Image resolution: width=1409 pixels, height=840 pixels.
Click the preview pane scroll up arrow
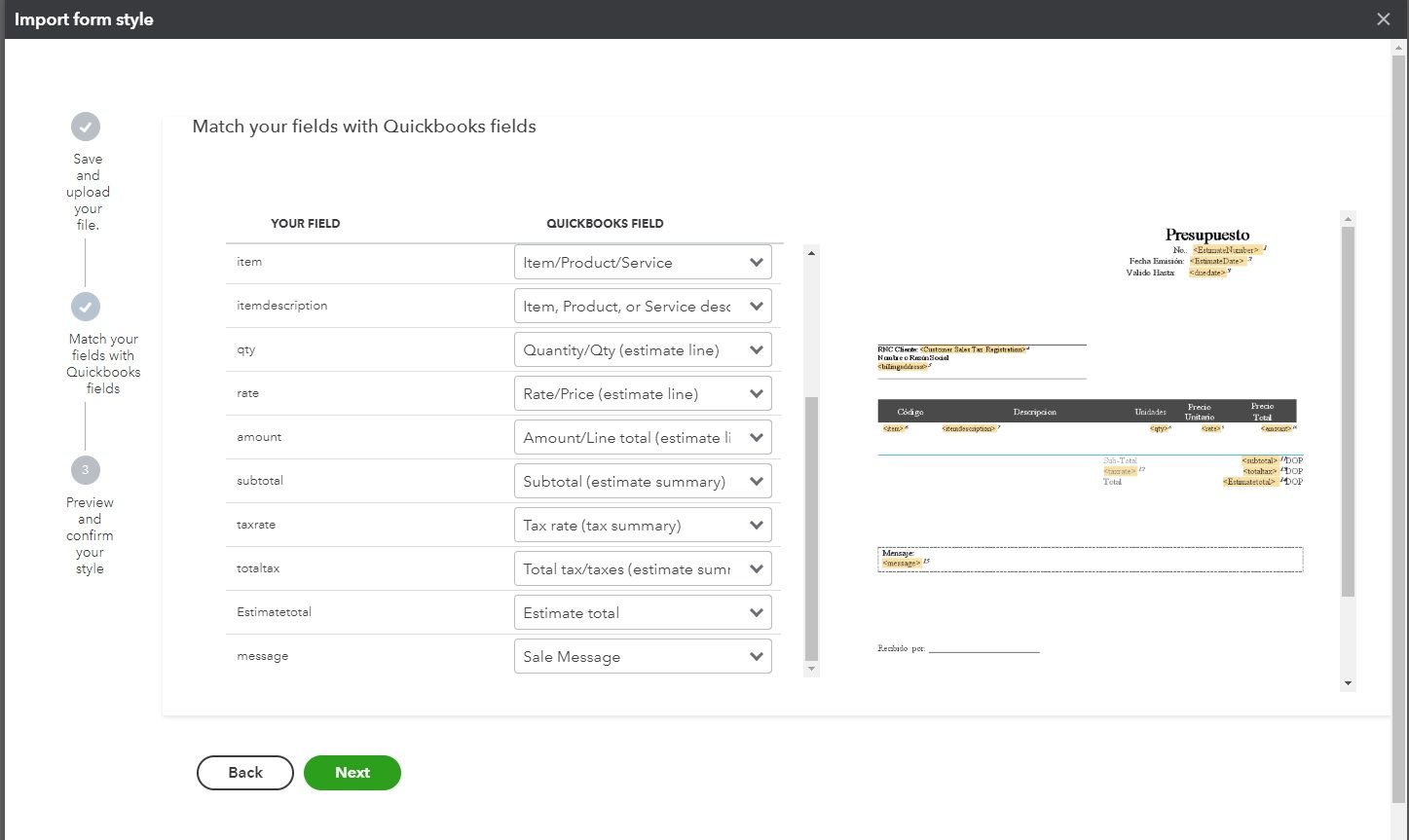tap(1349, 219)
